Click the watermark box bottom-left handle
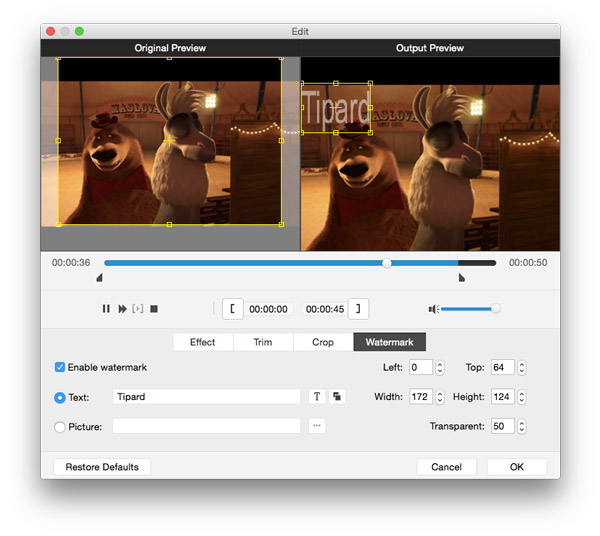600x536 pixels. point(302,133)
